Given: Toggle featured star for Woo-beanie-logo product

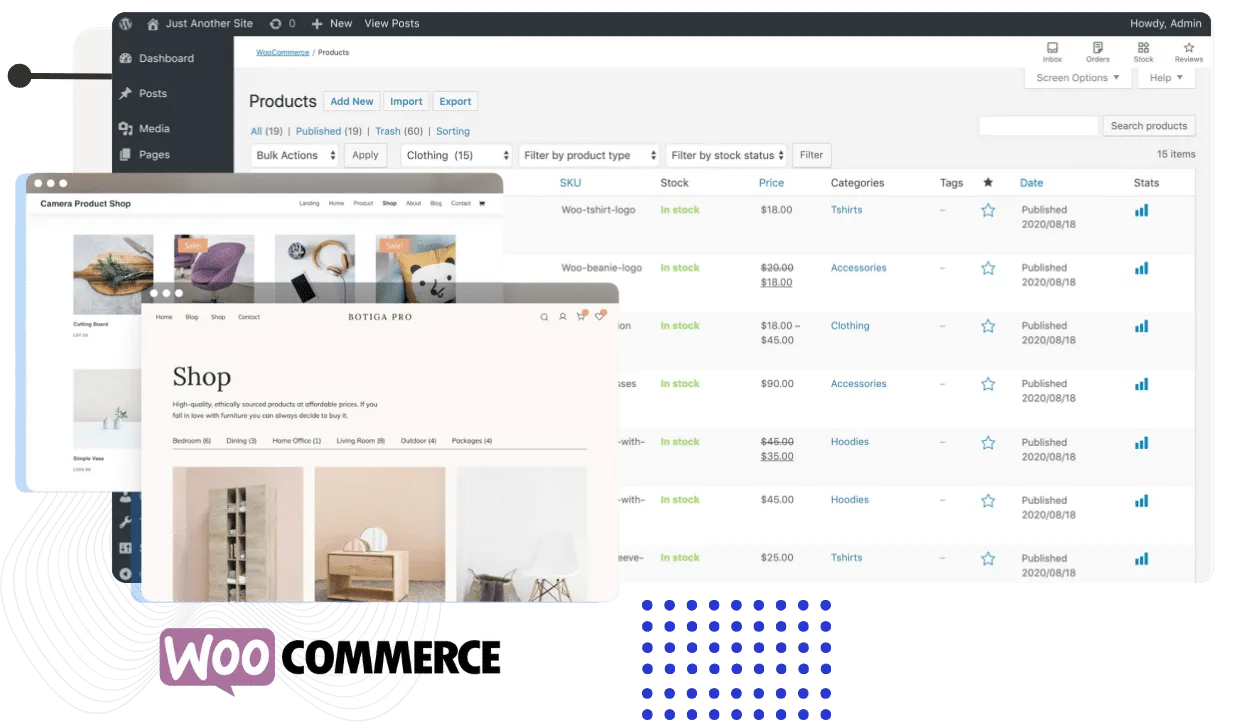Looking at the screenshot, I should pos(988,268).
